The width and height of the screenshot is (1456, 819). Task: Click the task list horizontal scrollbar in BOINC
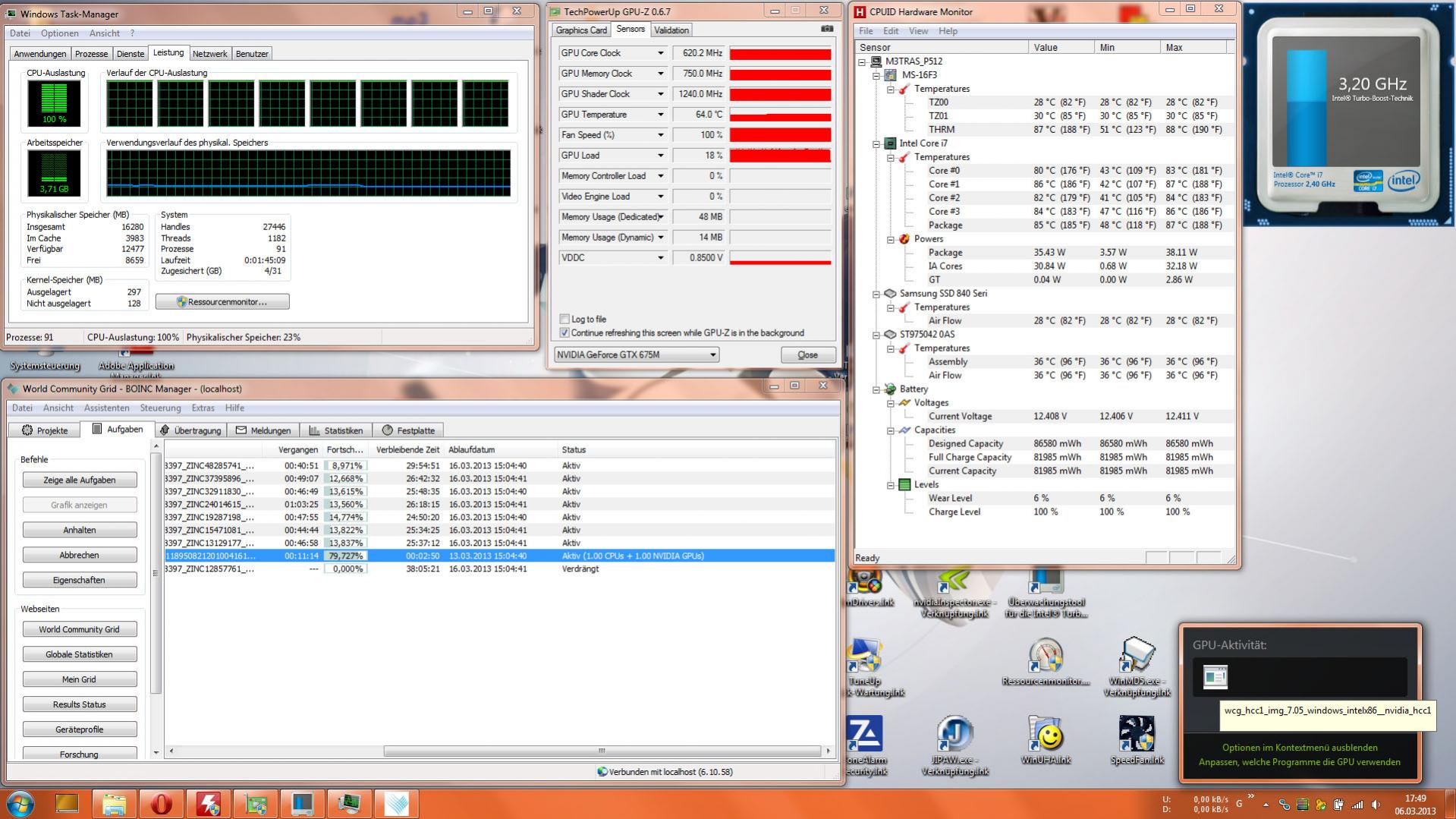(602, 751)
